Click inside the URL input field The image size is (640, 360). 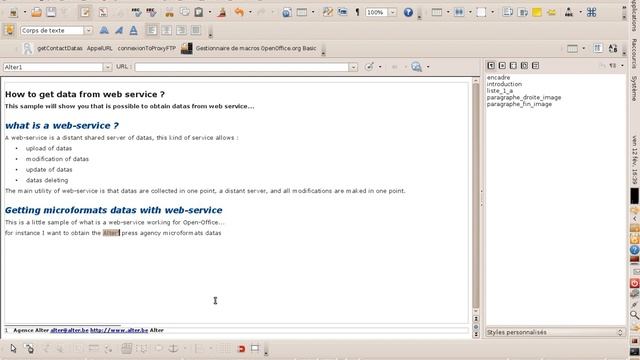pyautogui.click(x=242, y=67)
